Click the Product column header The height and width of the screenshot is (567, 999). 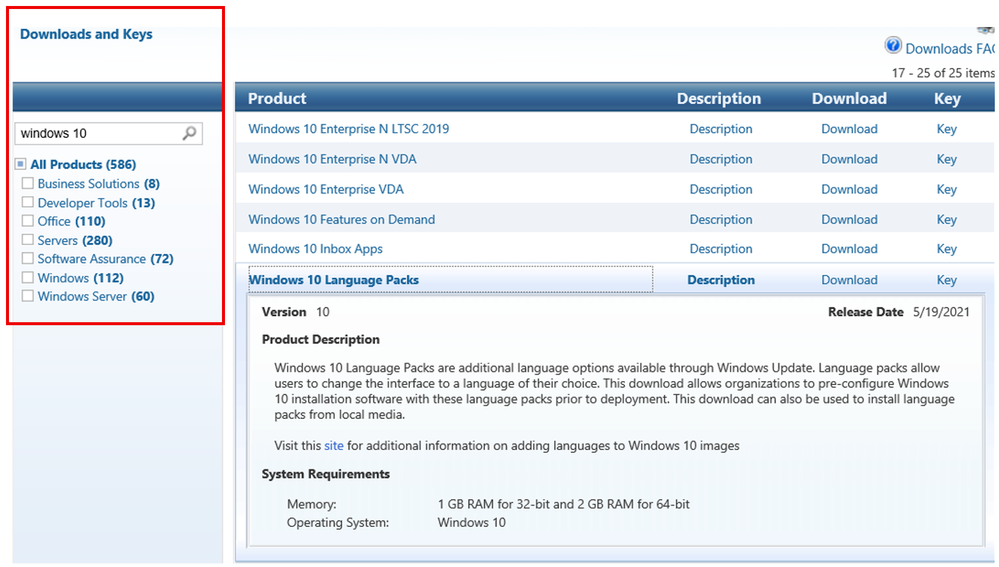[277, 98]
